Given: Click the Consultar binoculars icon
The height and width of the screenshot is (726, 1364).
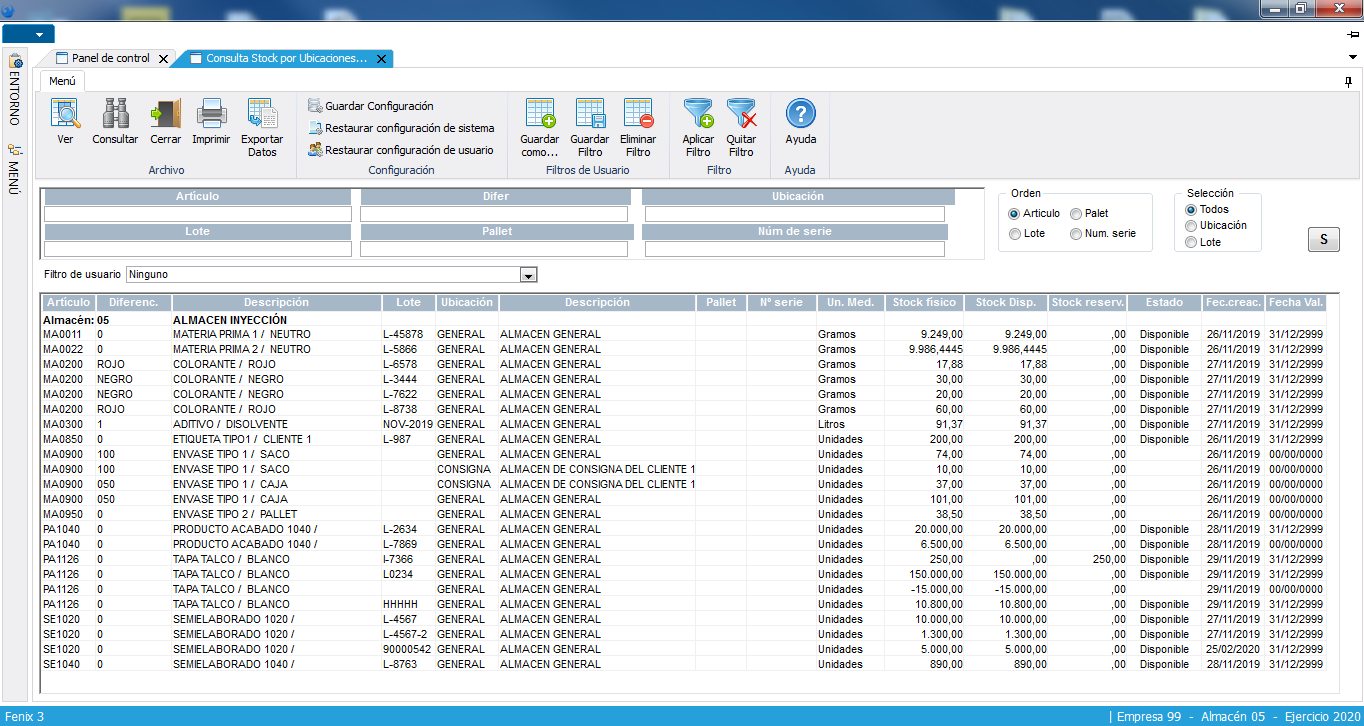Looking at the screenshot, I should 115,115.
